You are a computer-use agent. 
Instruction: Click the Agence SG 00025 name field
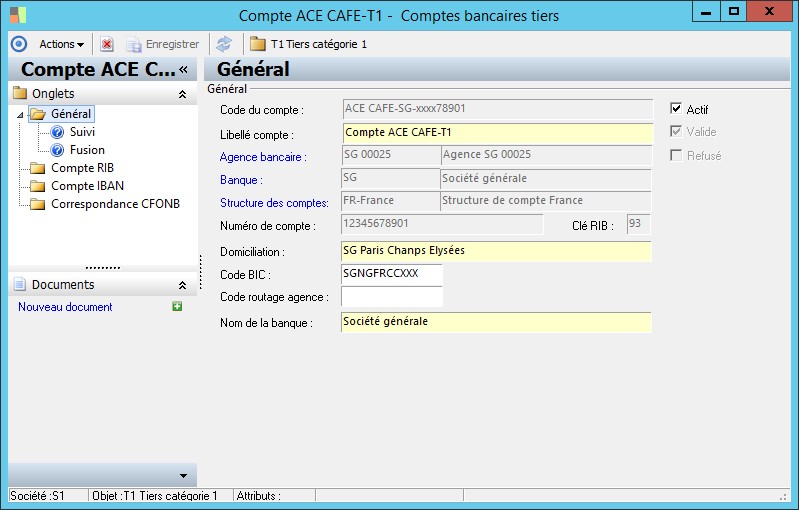tap(546, 155)
